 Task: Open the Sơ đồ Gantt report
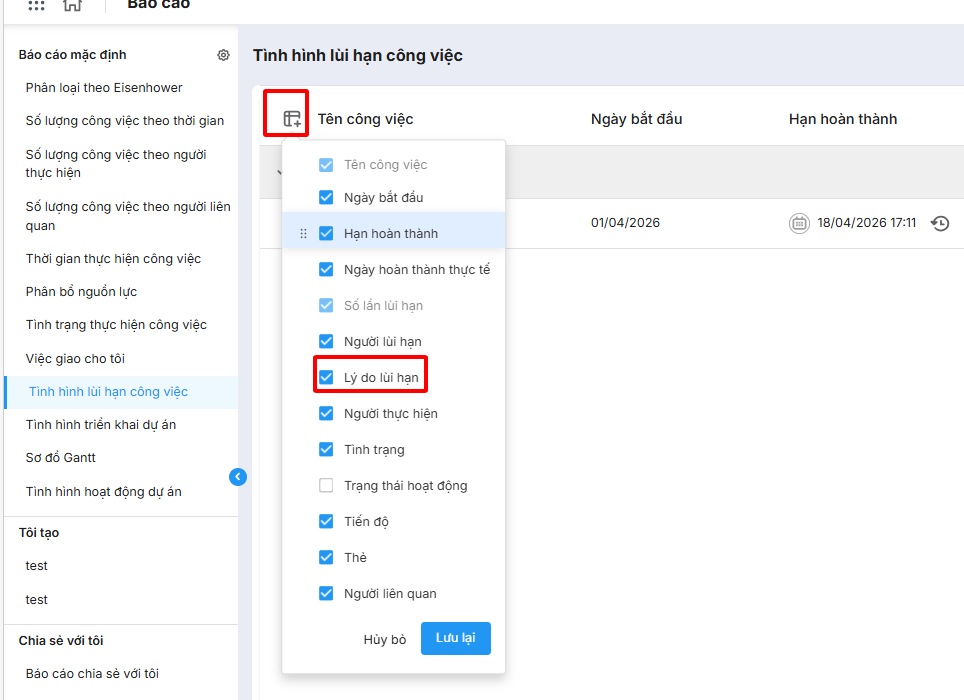pyautogui.click(x=61, y=458)
